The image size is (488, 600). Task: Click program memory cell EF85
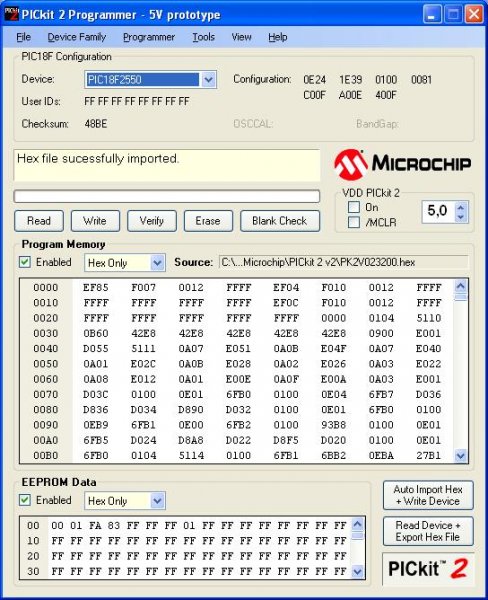point(96,288)
